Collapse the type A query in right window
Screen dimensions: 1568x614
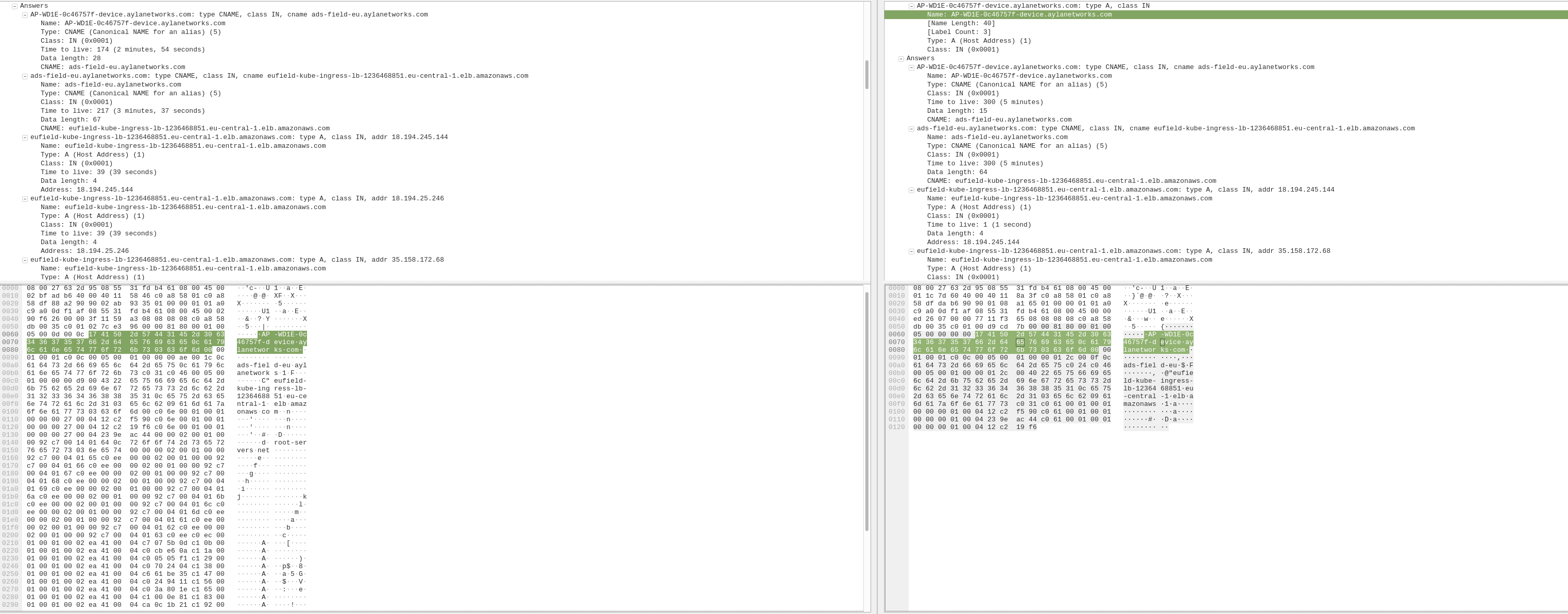[911, 6]
